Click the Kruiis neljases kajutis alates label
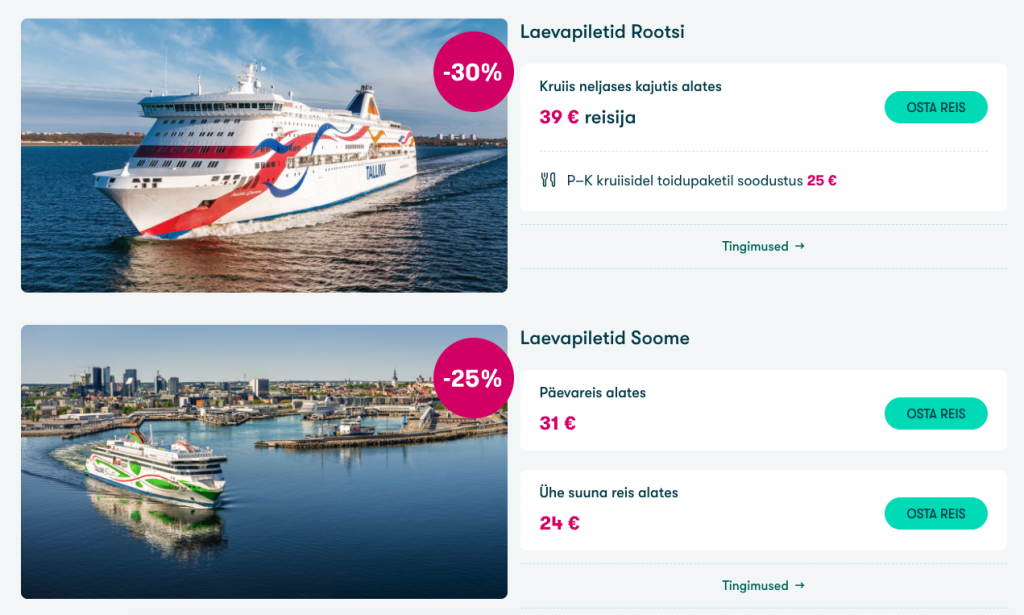 coord(630,86)
